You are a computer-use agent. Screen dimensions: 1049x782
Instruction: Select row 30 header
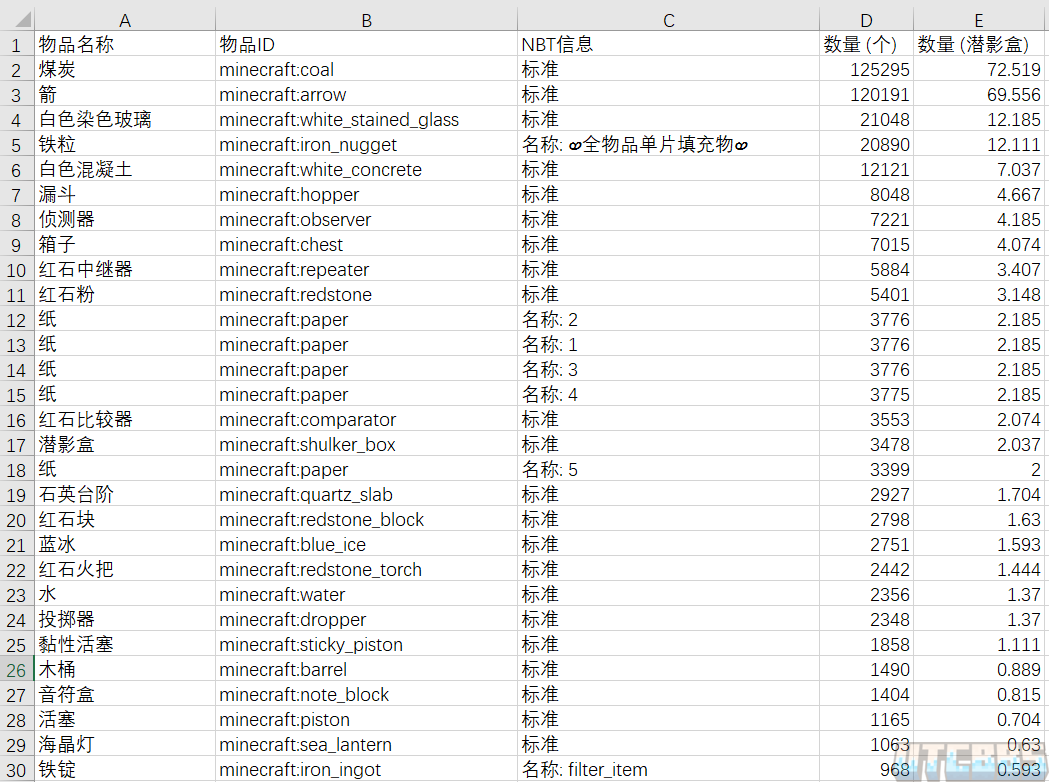pyautogui.click(x=17, y=769)
